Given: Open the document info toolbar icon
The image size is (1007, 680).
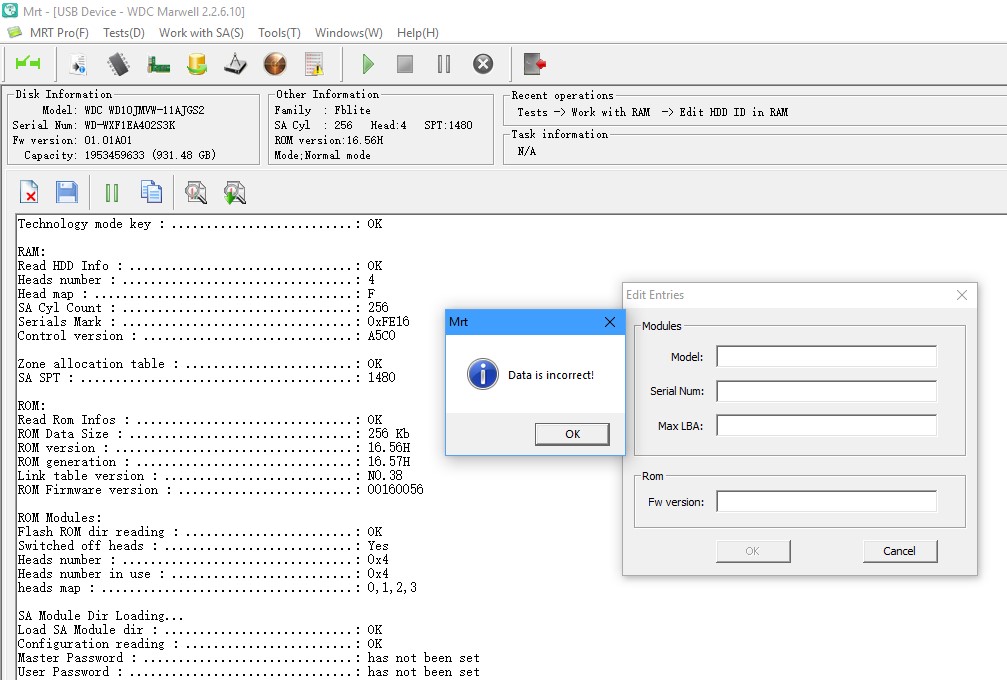Looking at the screenshot, I should coord(78,64).
